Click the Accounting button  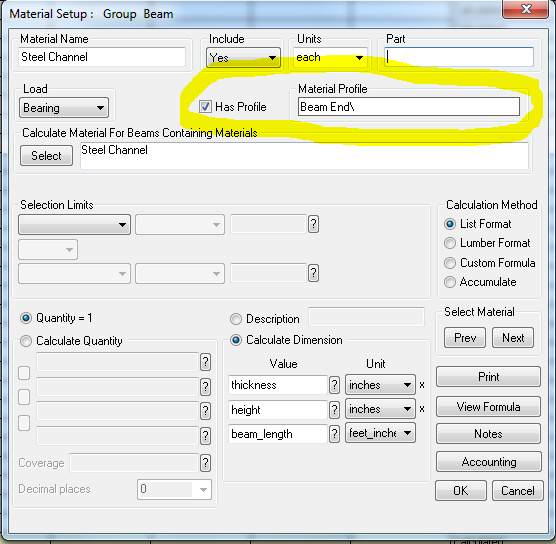(489, 462)
